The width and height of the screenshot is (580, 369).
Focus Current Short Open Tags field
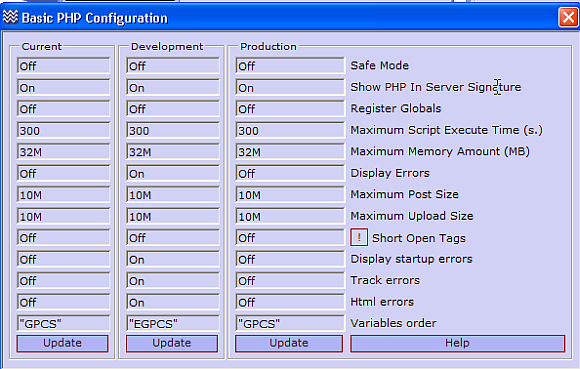click(x=63, y=237)
